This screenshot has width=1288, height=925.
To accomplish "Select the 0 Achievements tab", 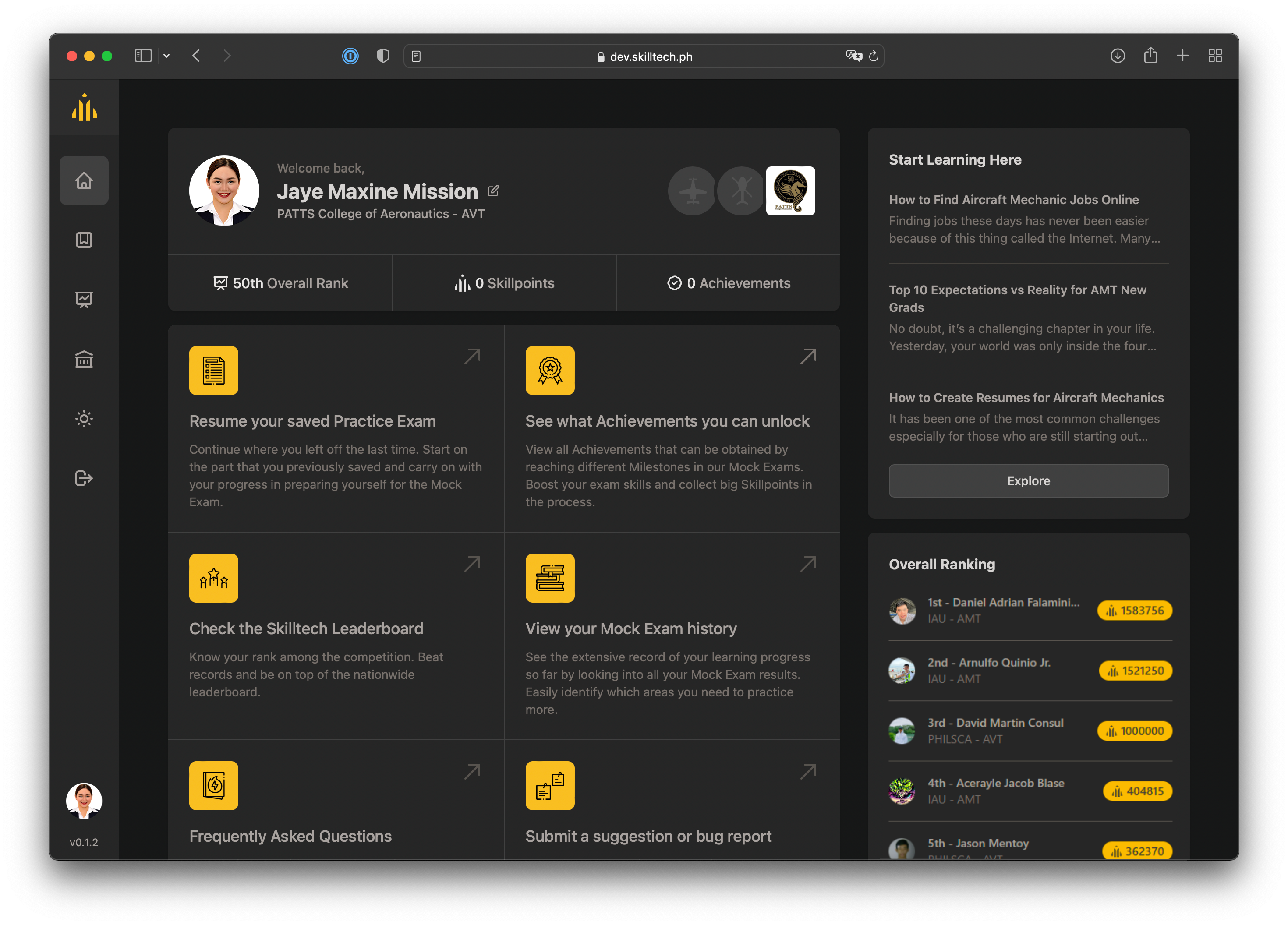I will [728, 283].
